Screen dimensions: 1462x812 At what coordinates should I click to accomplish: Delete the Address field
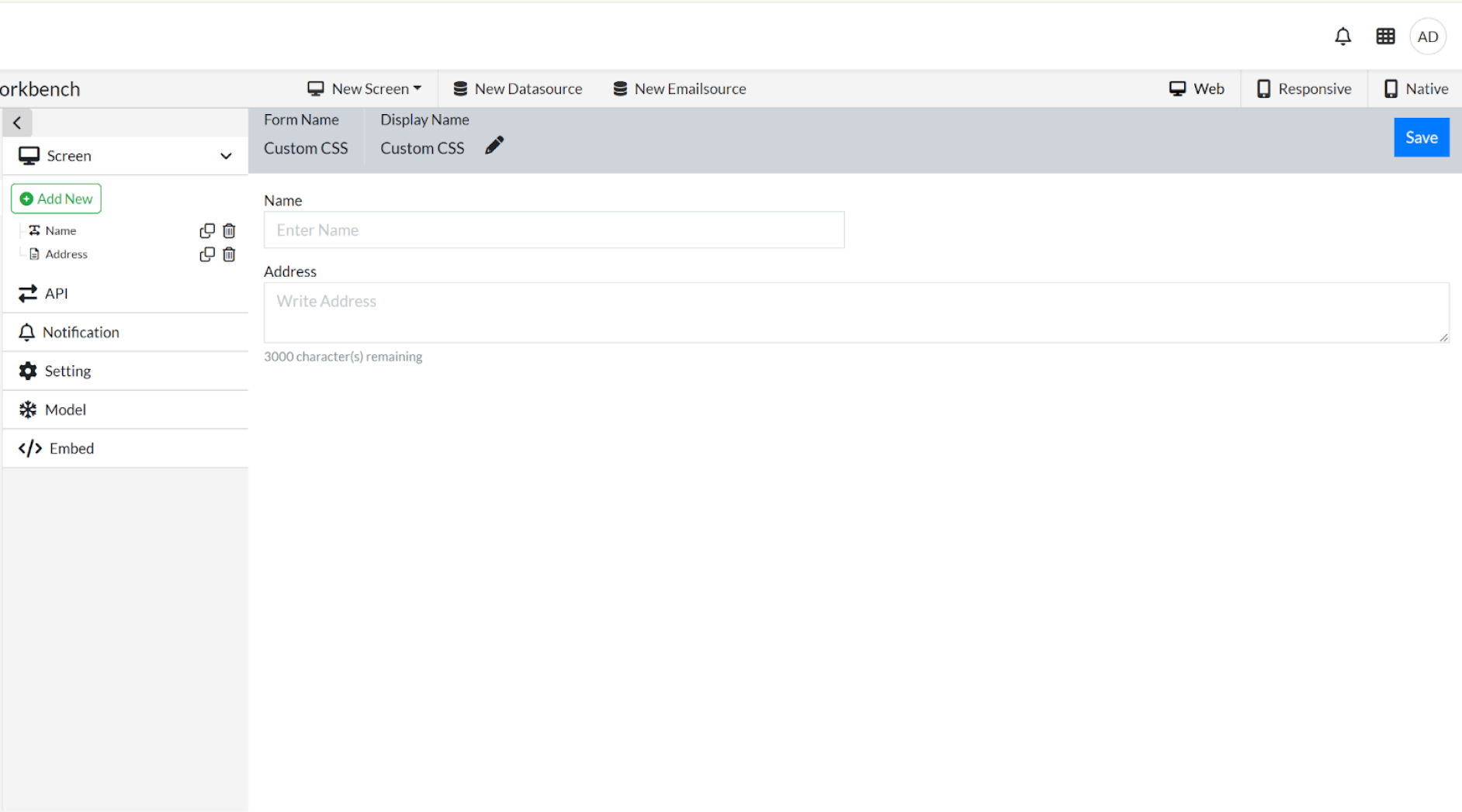[229, 254]
